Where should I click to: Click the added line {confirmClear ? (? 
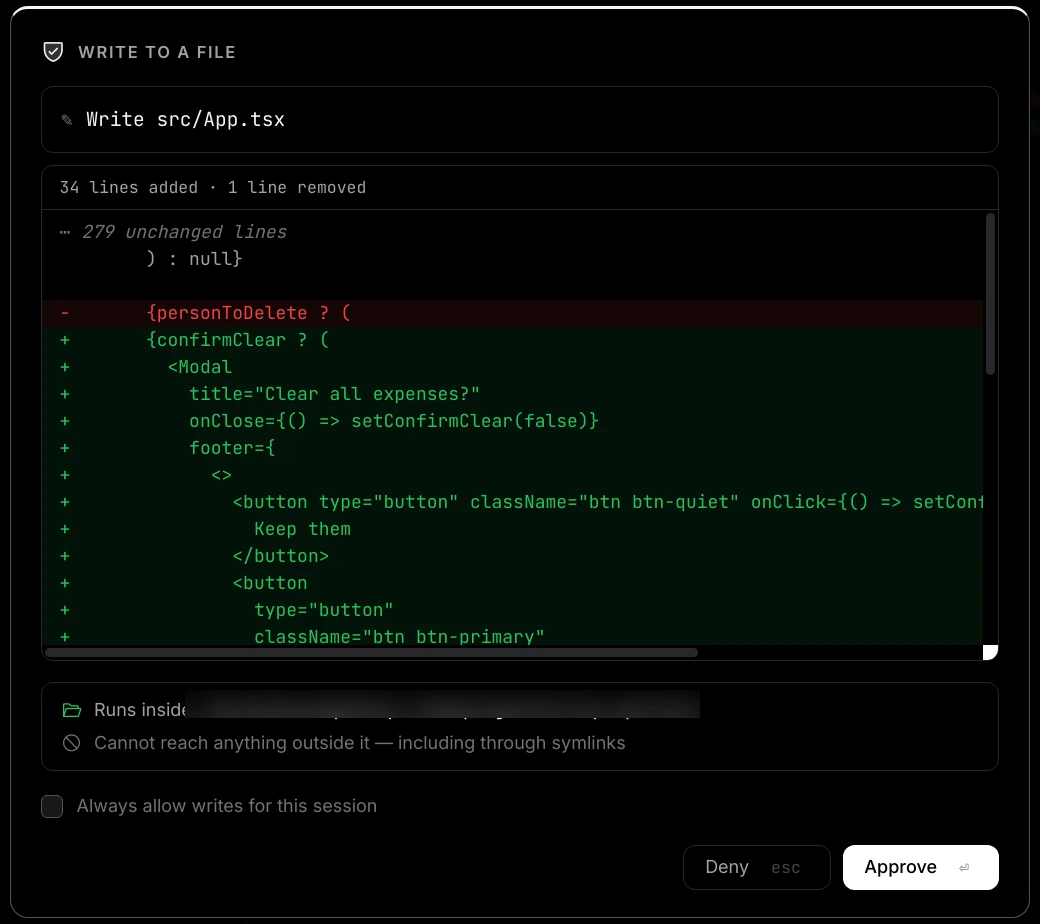point(513,340)
